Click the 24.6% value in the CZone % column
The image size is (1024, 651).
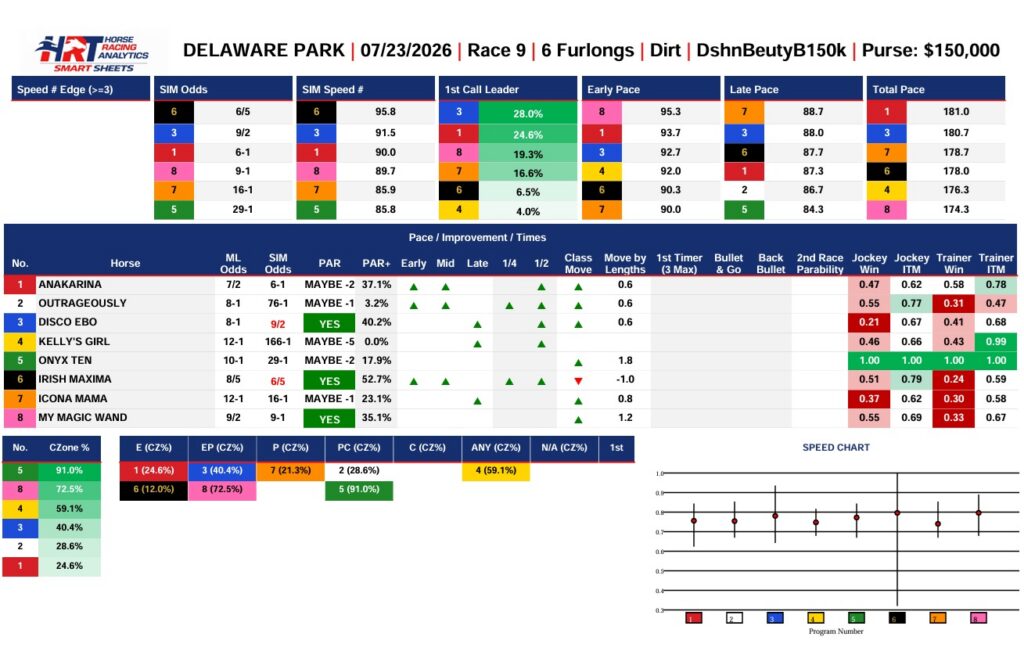[x=69, y=566]
